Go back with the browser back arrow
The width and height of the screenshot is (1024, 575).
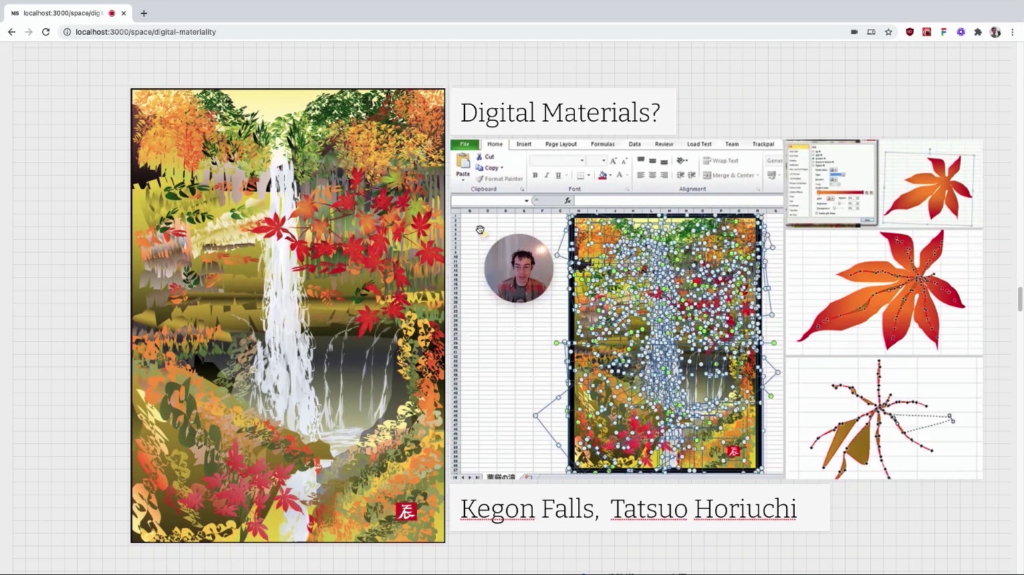coord(11,31)
